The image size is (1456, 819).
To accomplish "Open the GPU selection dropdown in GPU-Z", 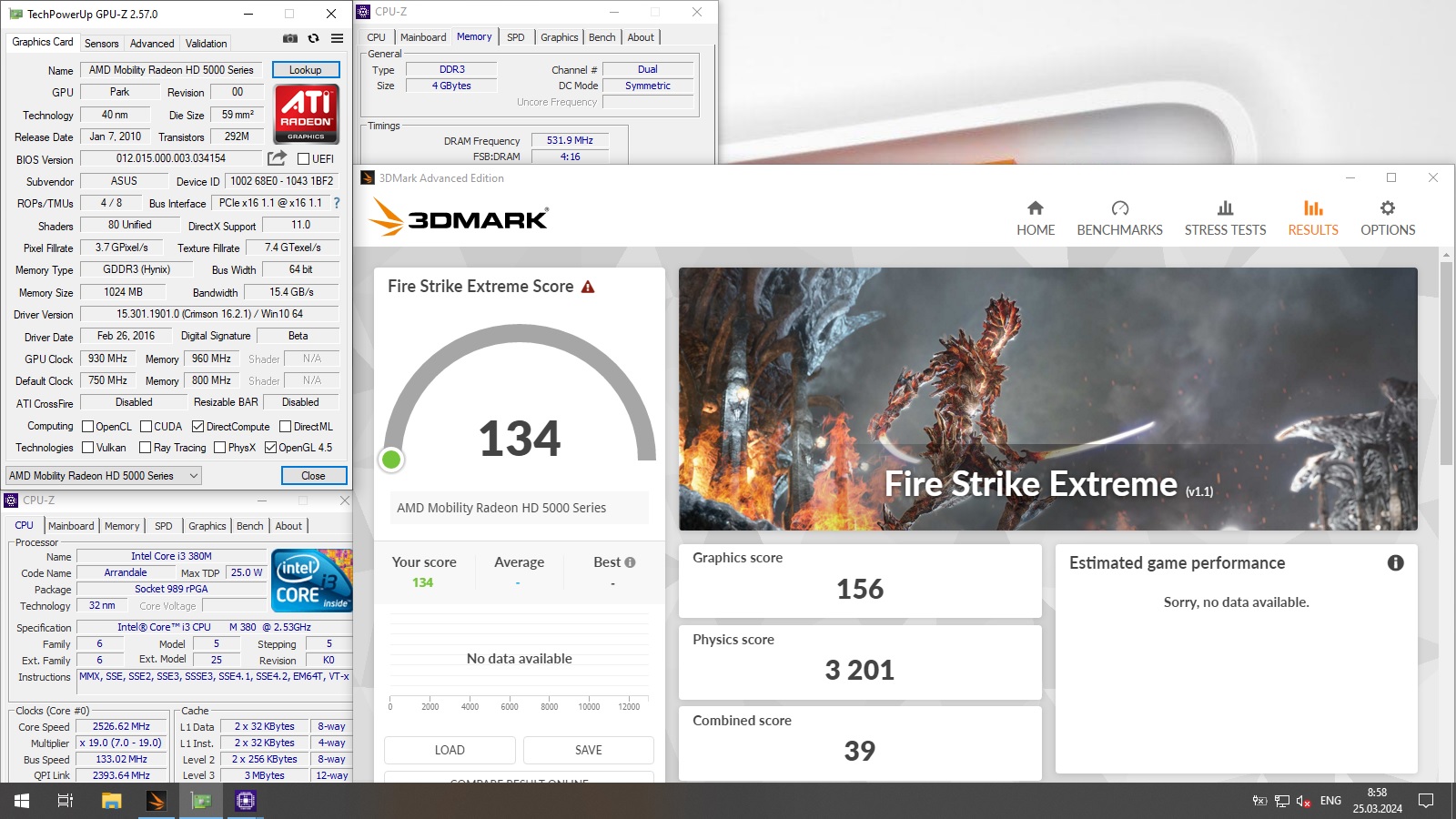I will click(x=104, y=476).
